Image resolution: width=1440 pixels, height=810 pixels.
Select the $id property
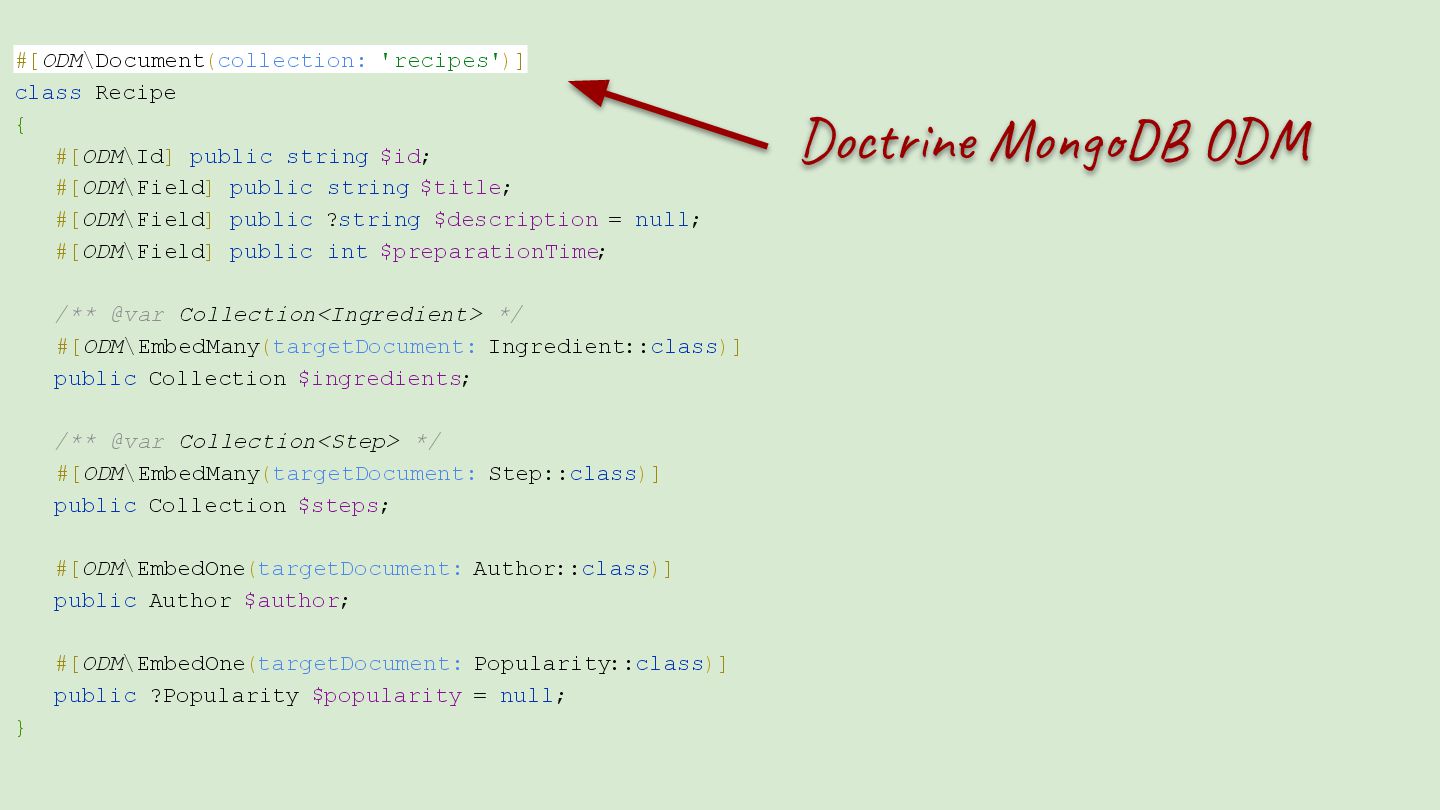(x=401, y=157)
